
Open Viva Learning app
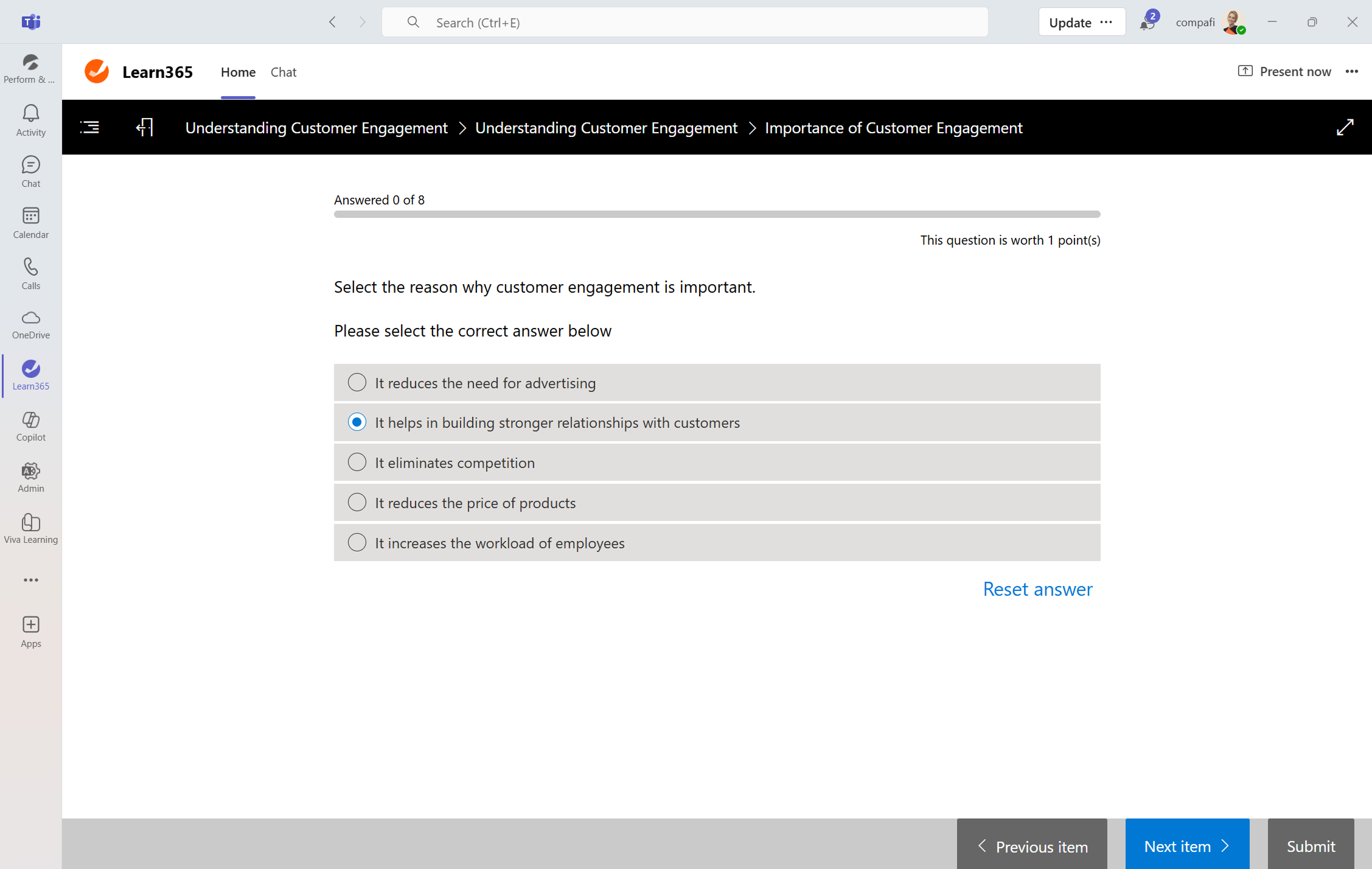point(30,529)
